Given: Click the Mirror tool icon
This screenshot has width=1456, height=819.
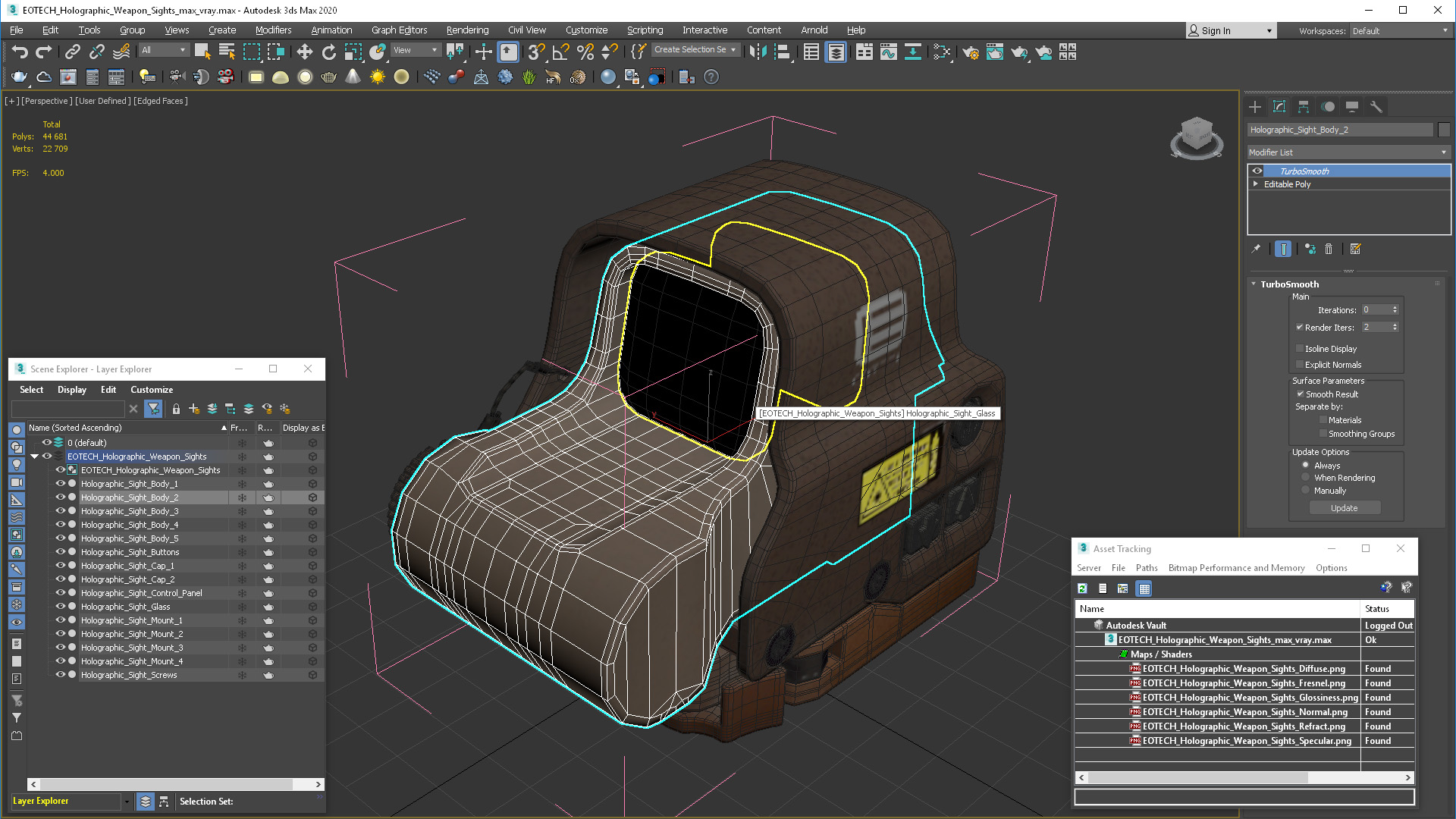Looking at the screenshot, I should [x=758, y=52].
